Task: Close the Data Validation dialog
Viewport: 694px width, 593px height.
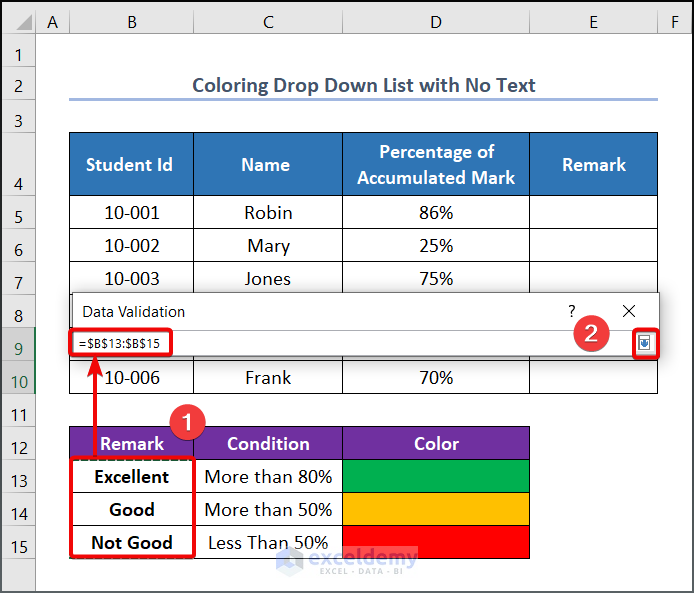Action: point(629,311)
